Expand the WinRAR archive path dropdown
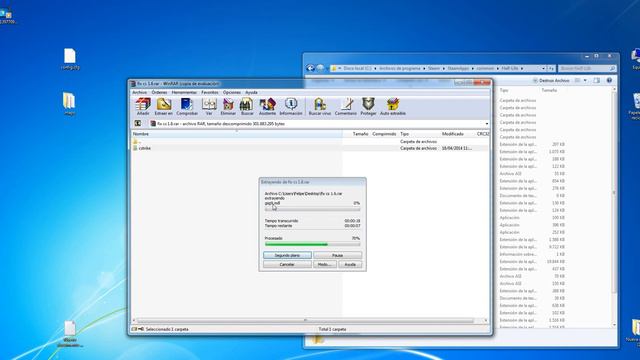Screen dimensions: 640x360 point(487,124)
